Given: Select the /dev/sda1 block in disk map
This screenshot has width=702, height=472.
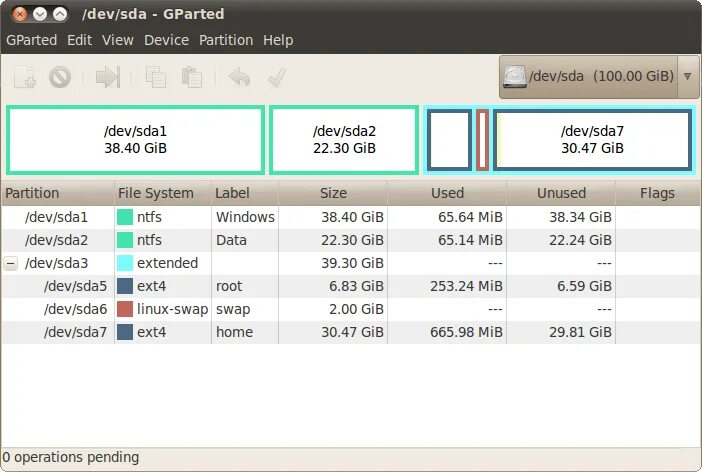Looking at the screenshot, I should coord(135,140).
